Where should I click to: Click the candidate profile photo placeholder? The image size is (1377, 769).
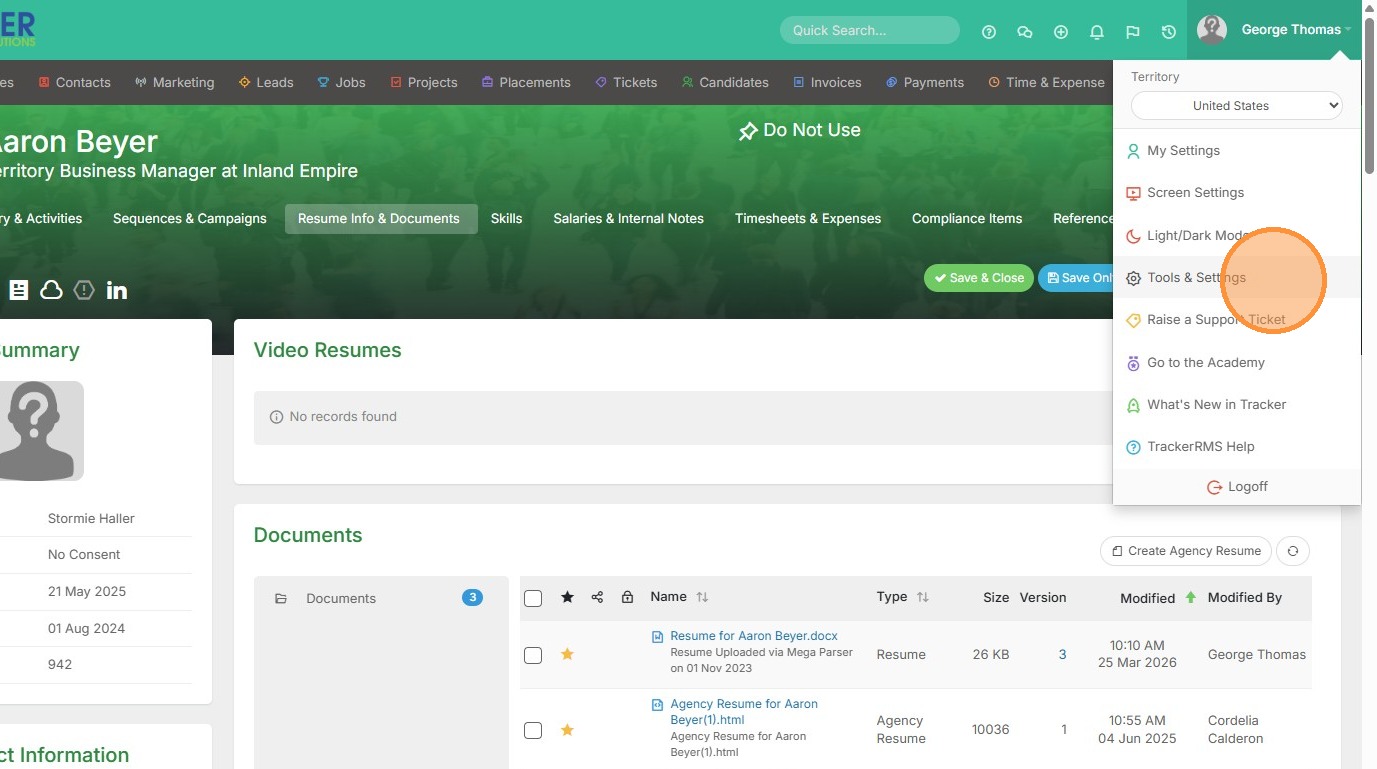coord(41,431)
